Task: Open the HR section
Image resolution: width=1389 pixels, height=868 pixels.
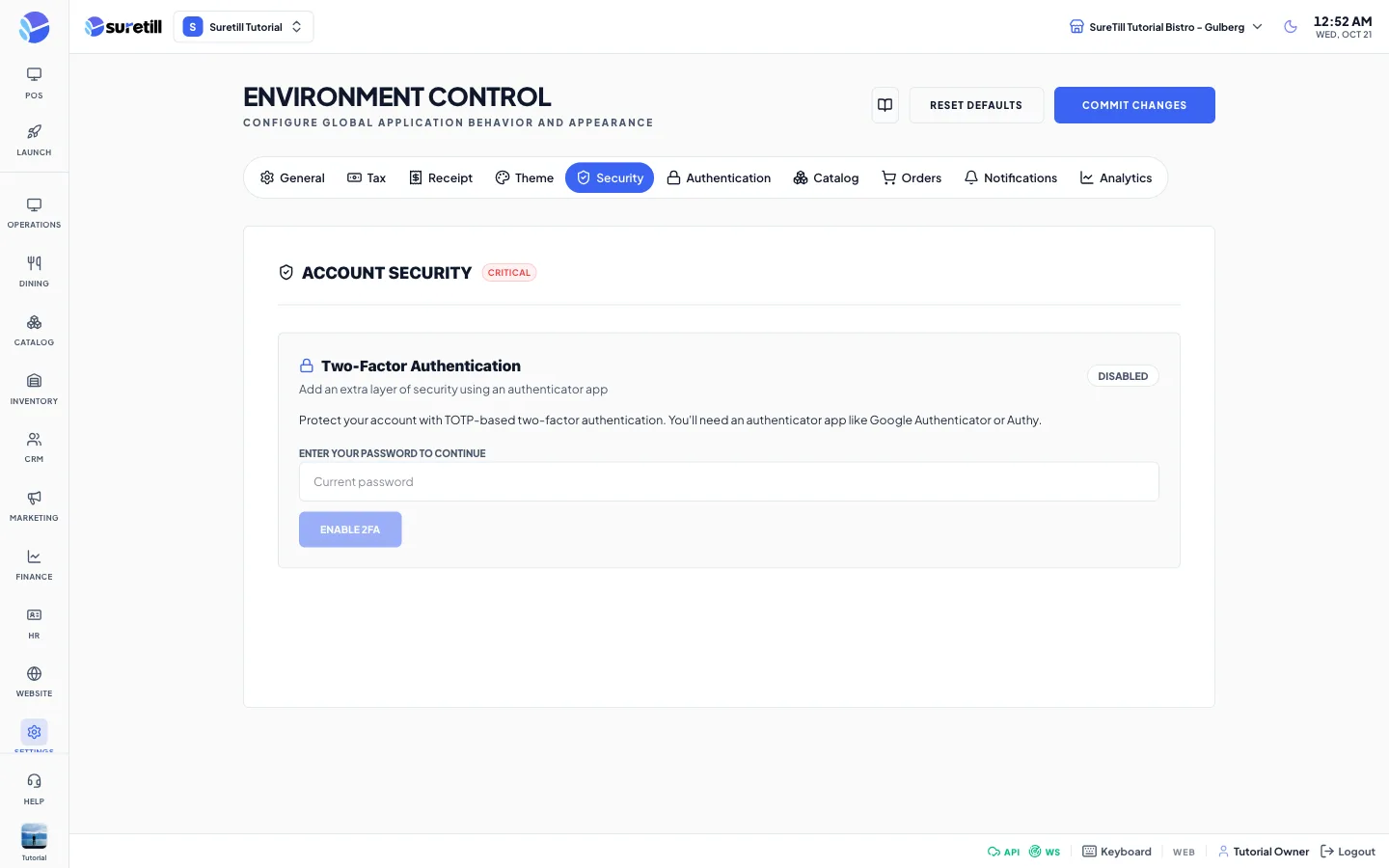Action: coord(34,624)
